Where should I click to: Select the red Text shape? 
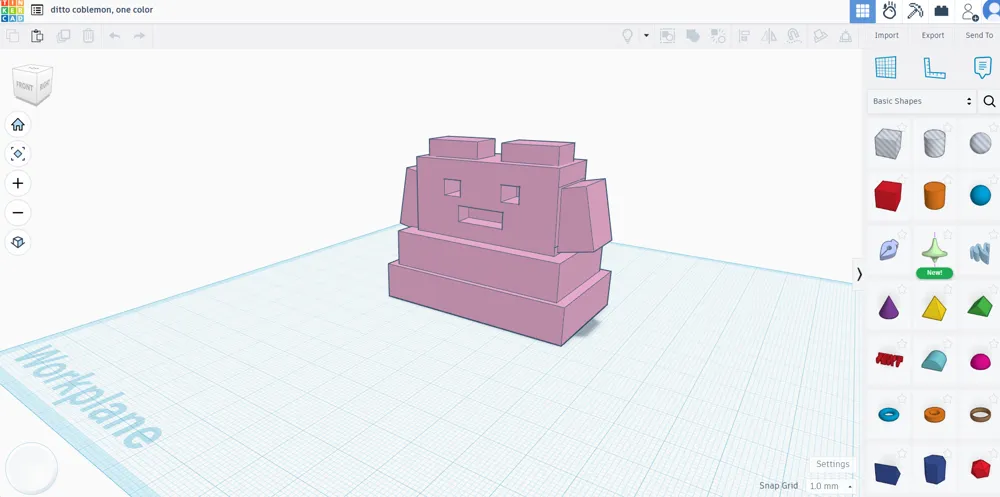tap(889, 360)
